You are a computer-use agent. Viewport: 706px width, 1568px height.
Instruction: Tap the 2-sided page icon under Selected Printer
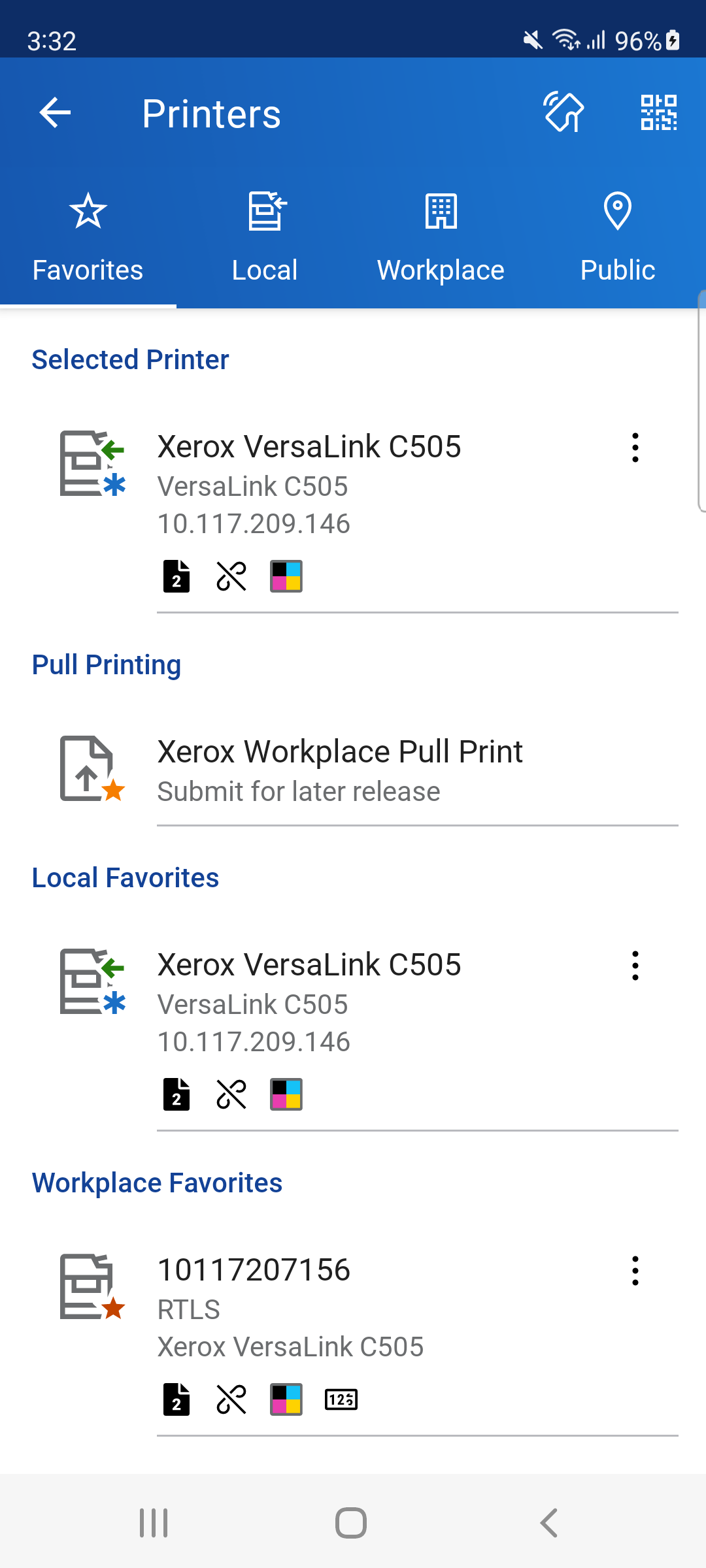pos(176,576)
